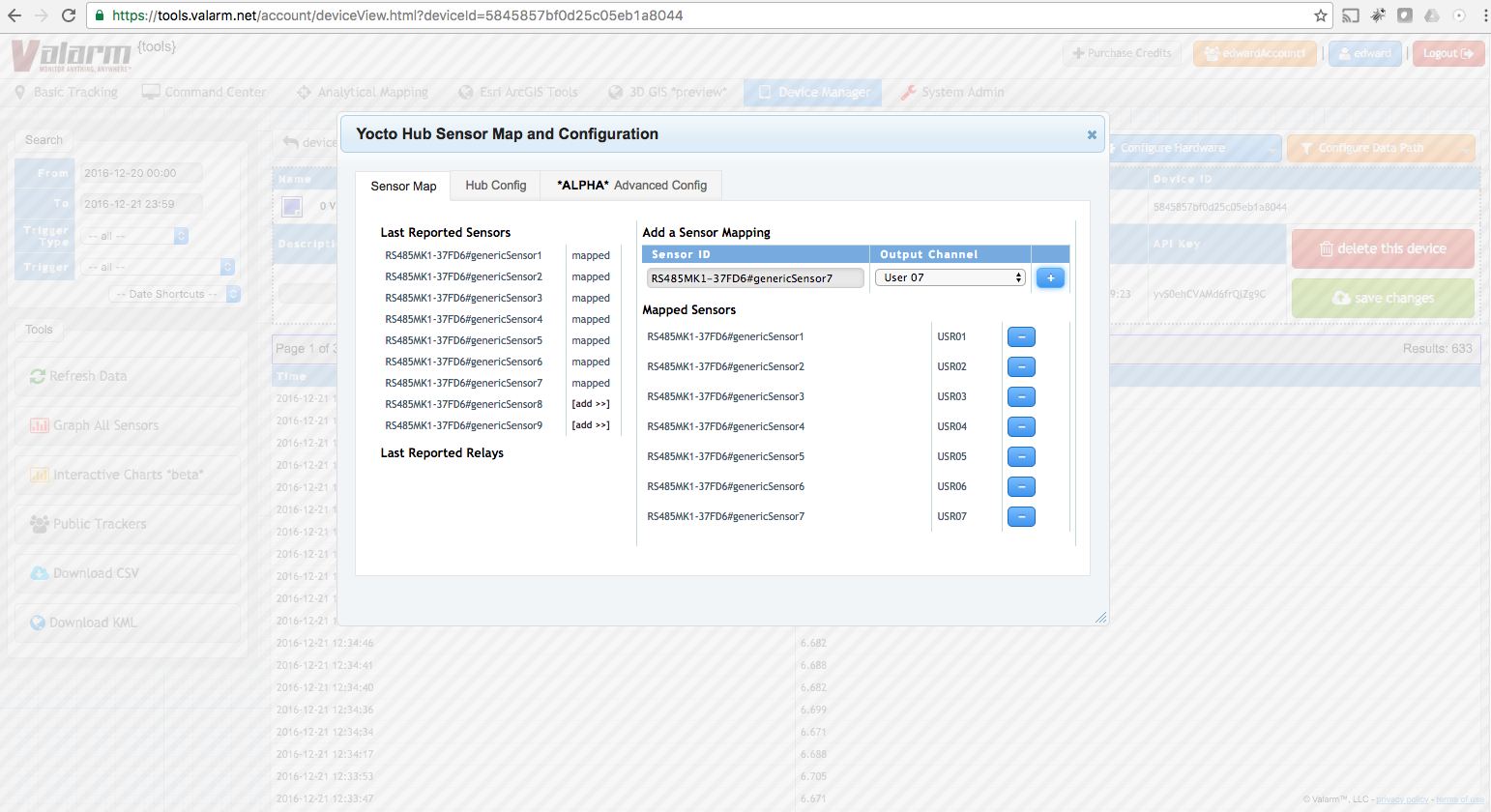This screenshot has height=812, width=1491.
Task: Open the first Trigger Type dropdown
Action: tap(133, 236)
